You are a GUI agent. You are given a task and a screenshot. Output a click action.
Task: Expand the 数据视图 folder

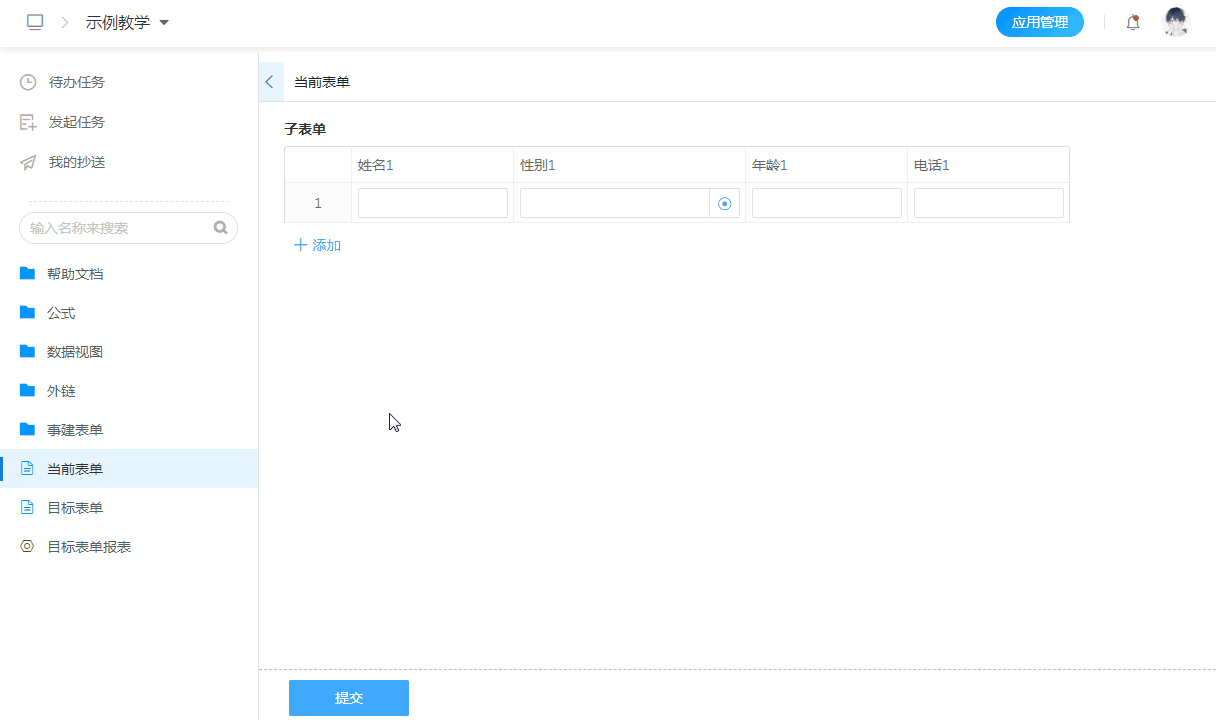point(75,352)
